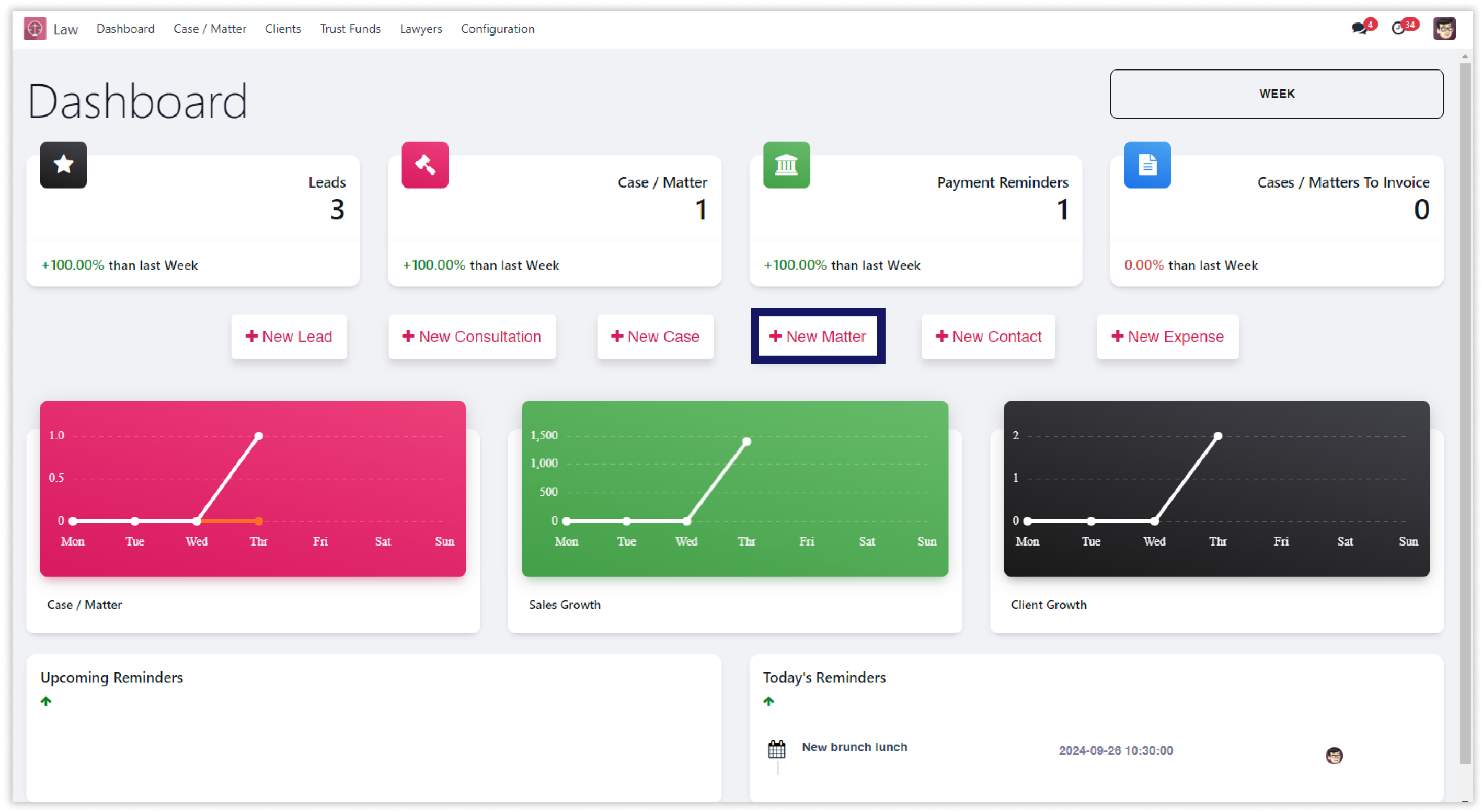Open the Payment Reminders count 1
1482x812 pixels.
[1062, 210]
